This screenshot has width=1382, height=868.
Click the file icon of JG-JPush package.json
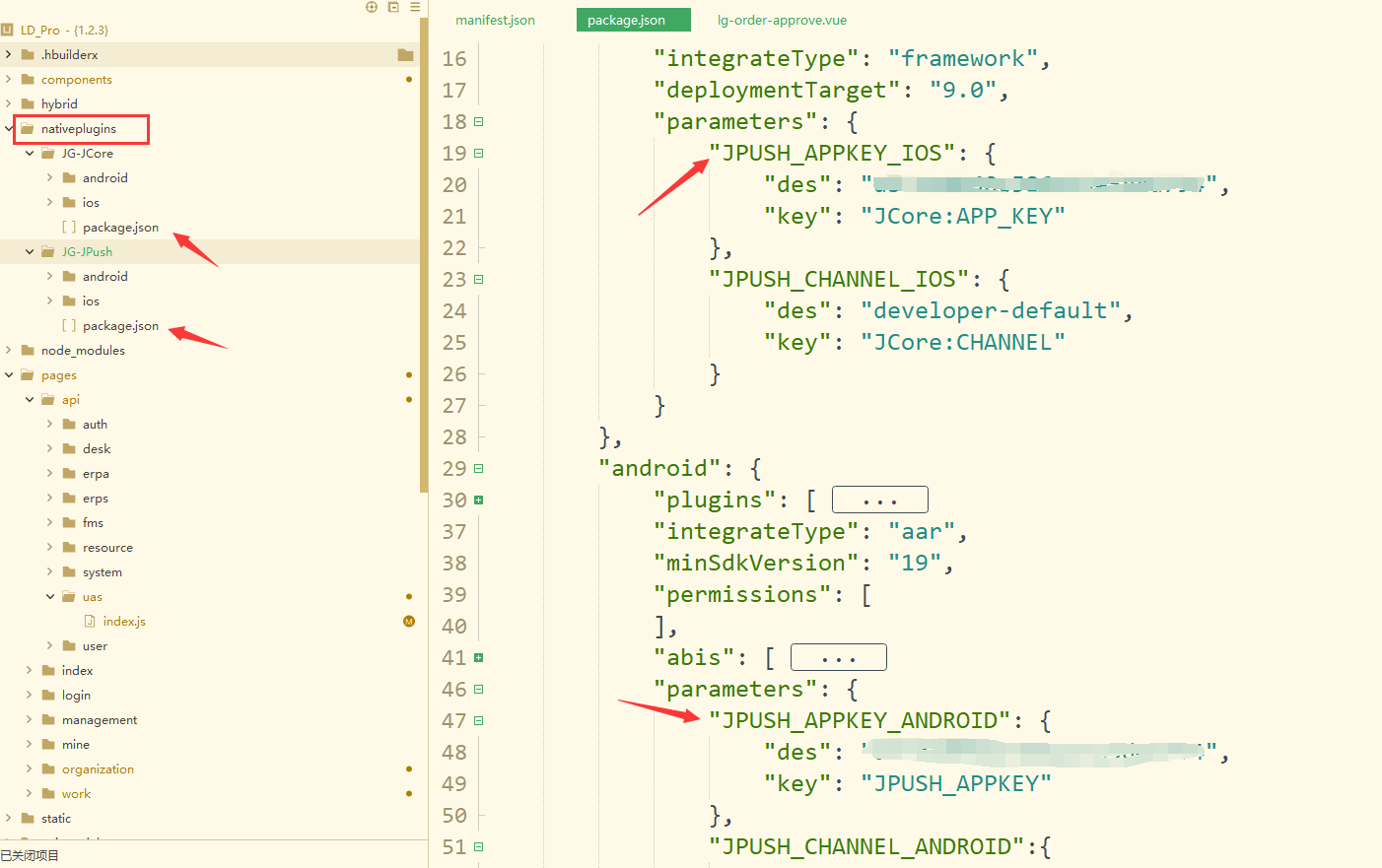69,325
